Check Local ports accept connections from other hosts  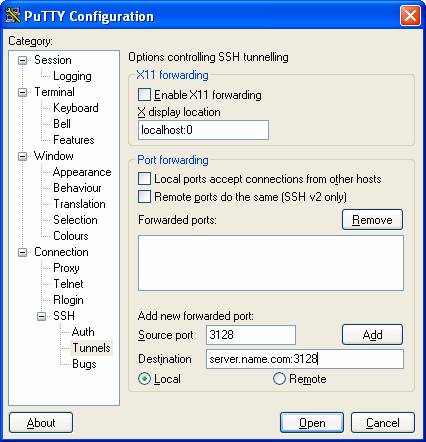point(144,178)
